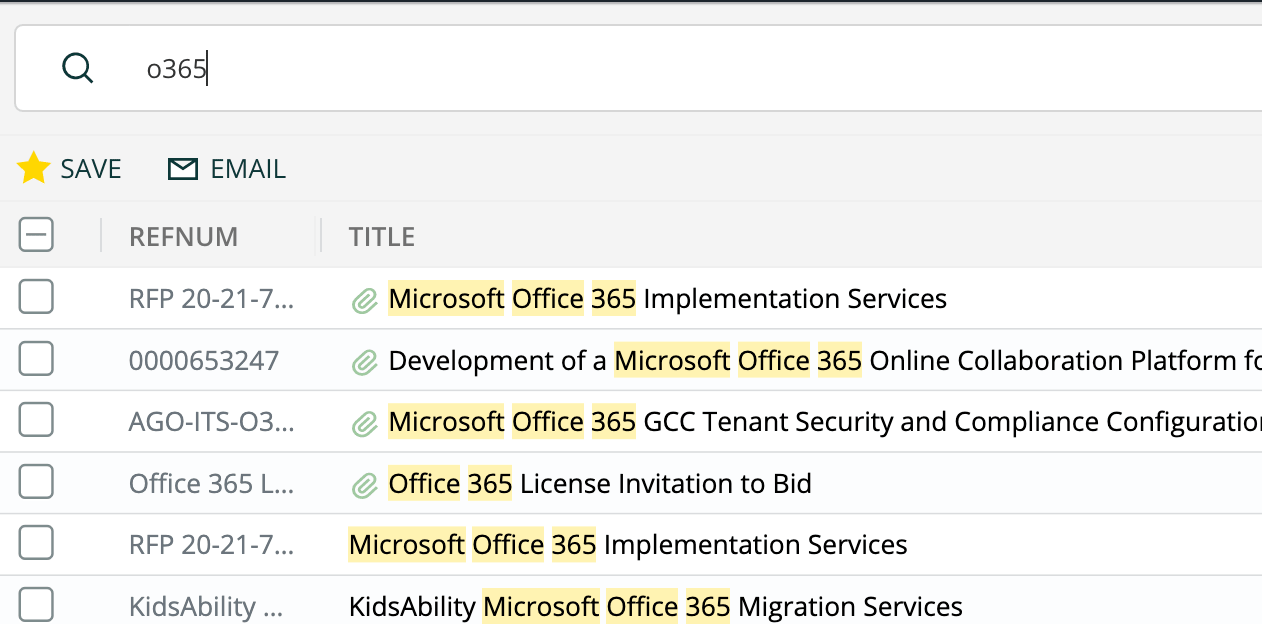Viewport: 1262px width, 624px height.
Task: Click into the o365 search field
Action: 600,68
